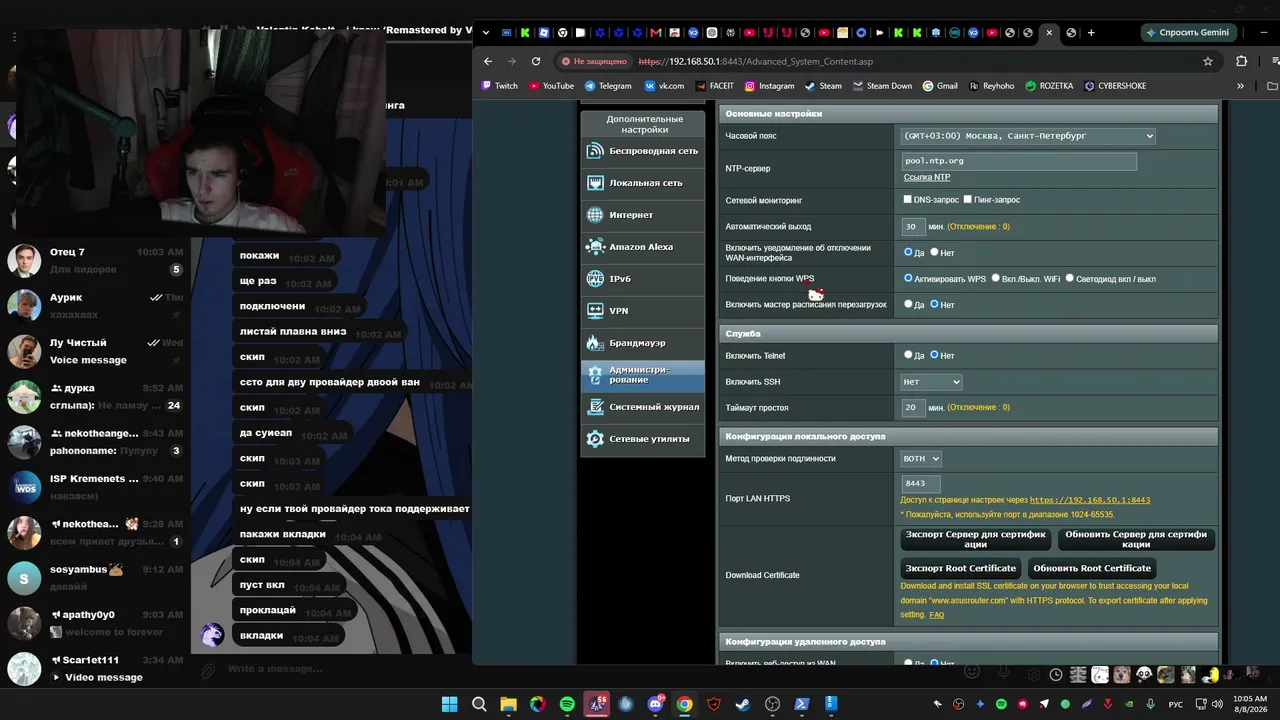Open the Локальная сеть router section
This screenshot has width=1280, height=720.
coord(643,183)
